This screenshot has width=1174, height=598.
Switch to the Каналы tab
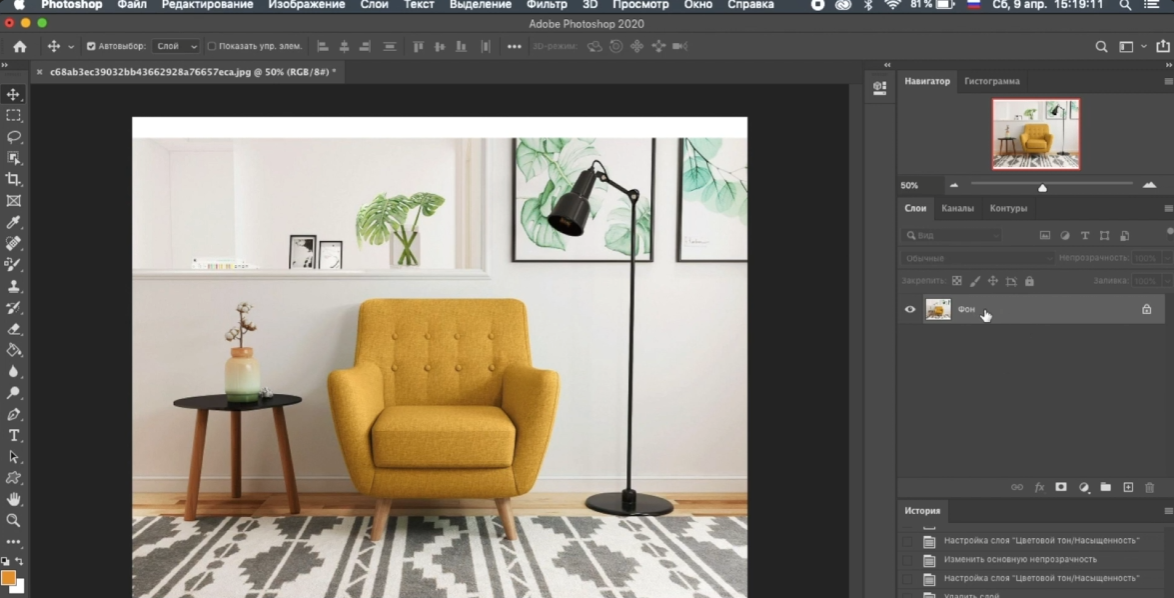pos(958,209)
